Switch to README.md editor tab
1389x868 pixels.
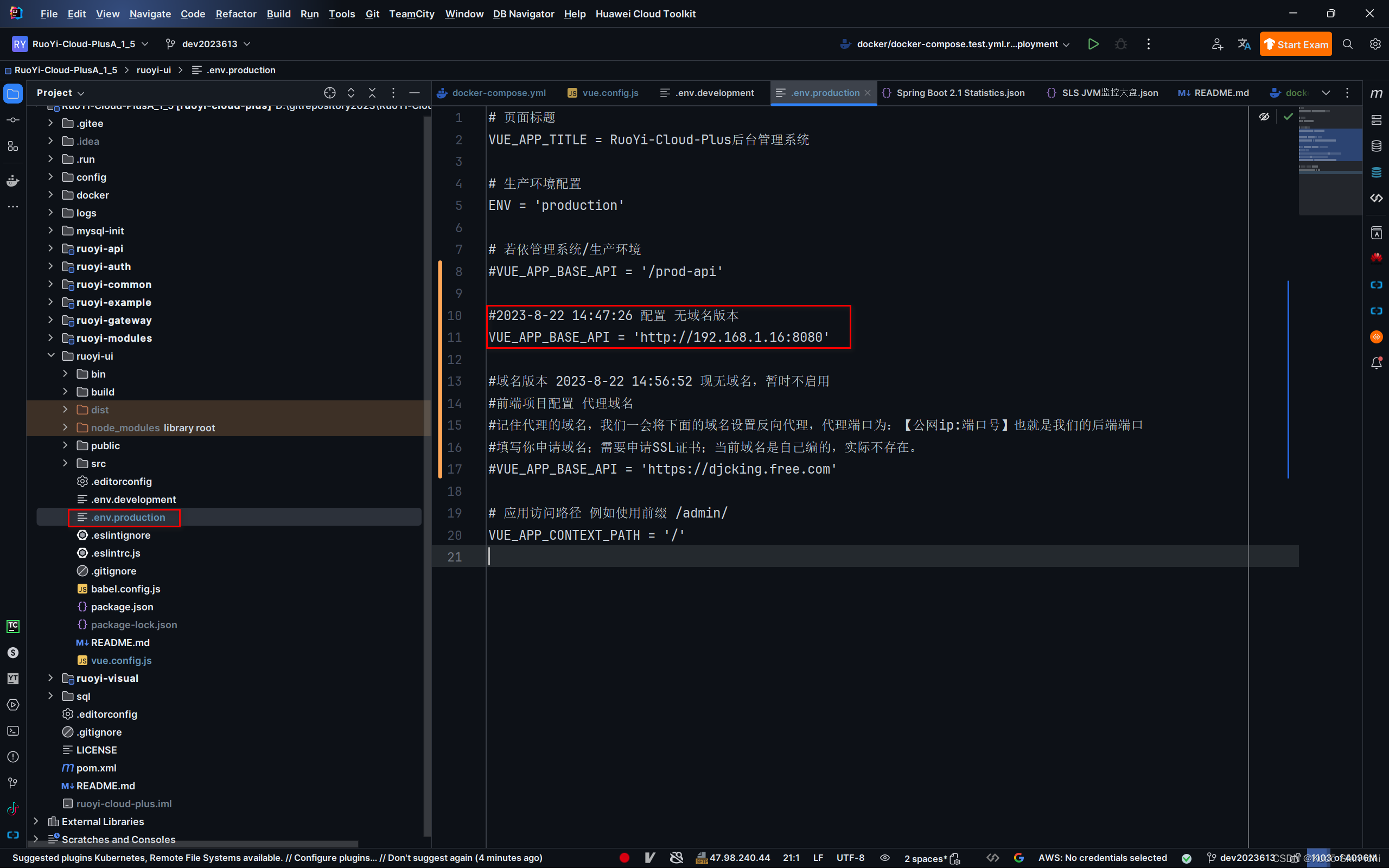click(x=1213, y=93)
